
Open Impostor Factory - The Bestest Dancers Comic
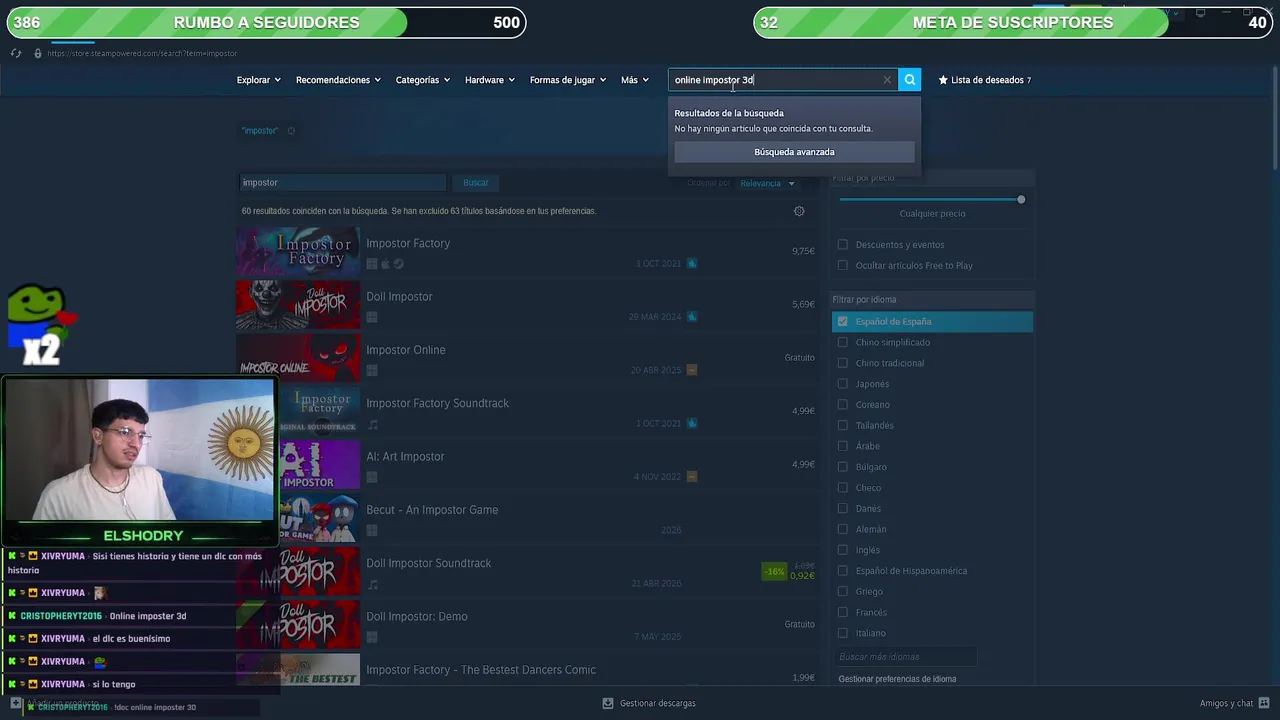[528, 670]
